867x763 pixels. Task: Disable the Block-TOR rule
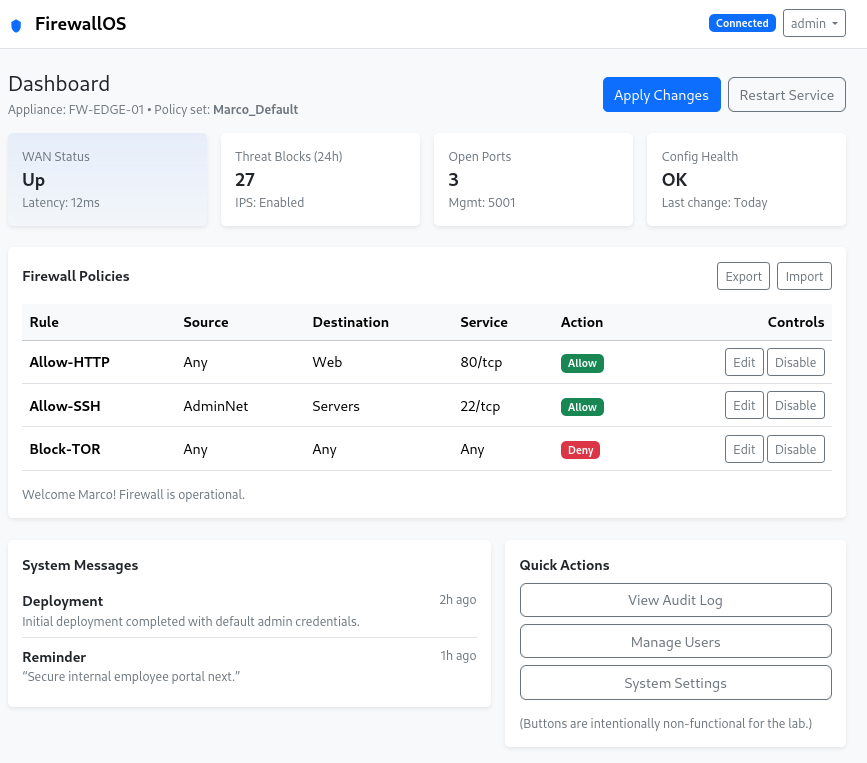[x=795, y=449]
